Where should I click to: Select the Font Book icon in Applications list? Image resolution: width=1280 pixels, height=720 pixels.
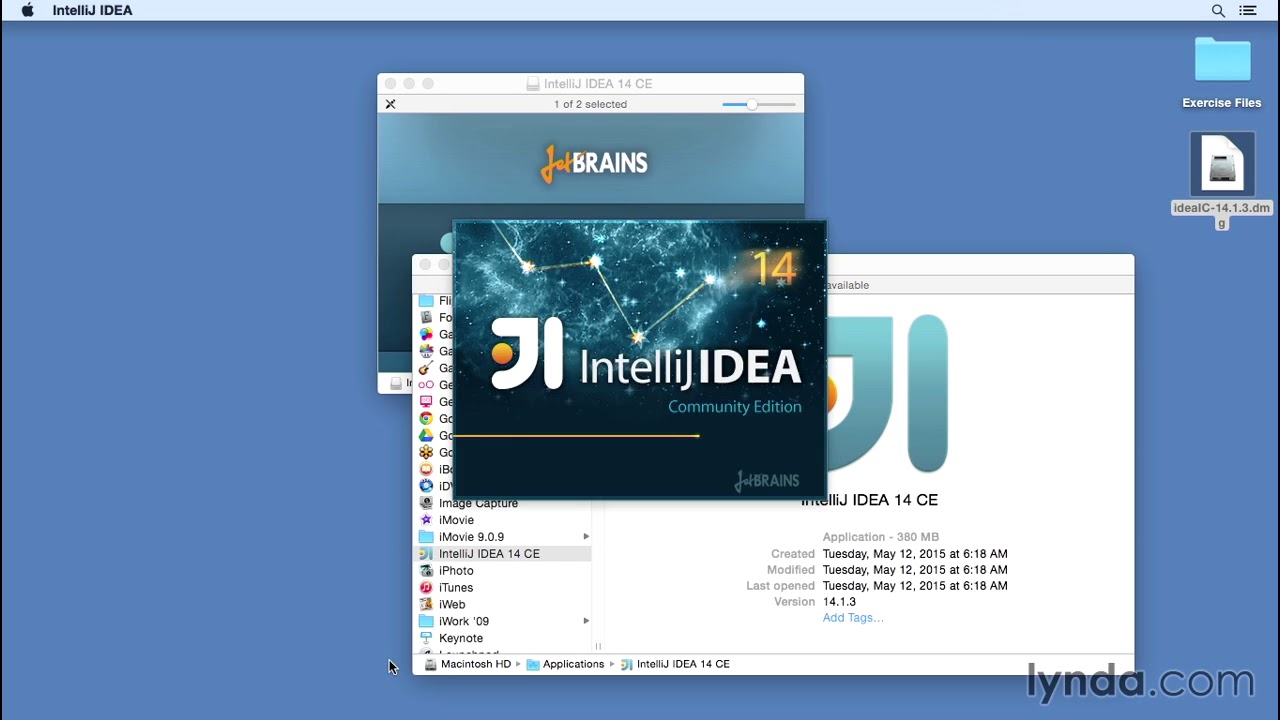426,318
